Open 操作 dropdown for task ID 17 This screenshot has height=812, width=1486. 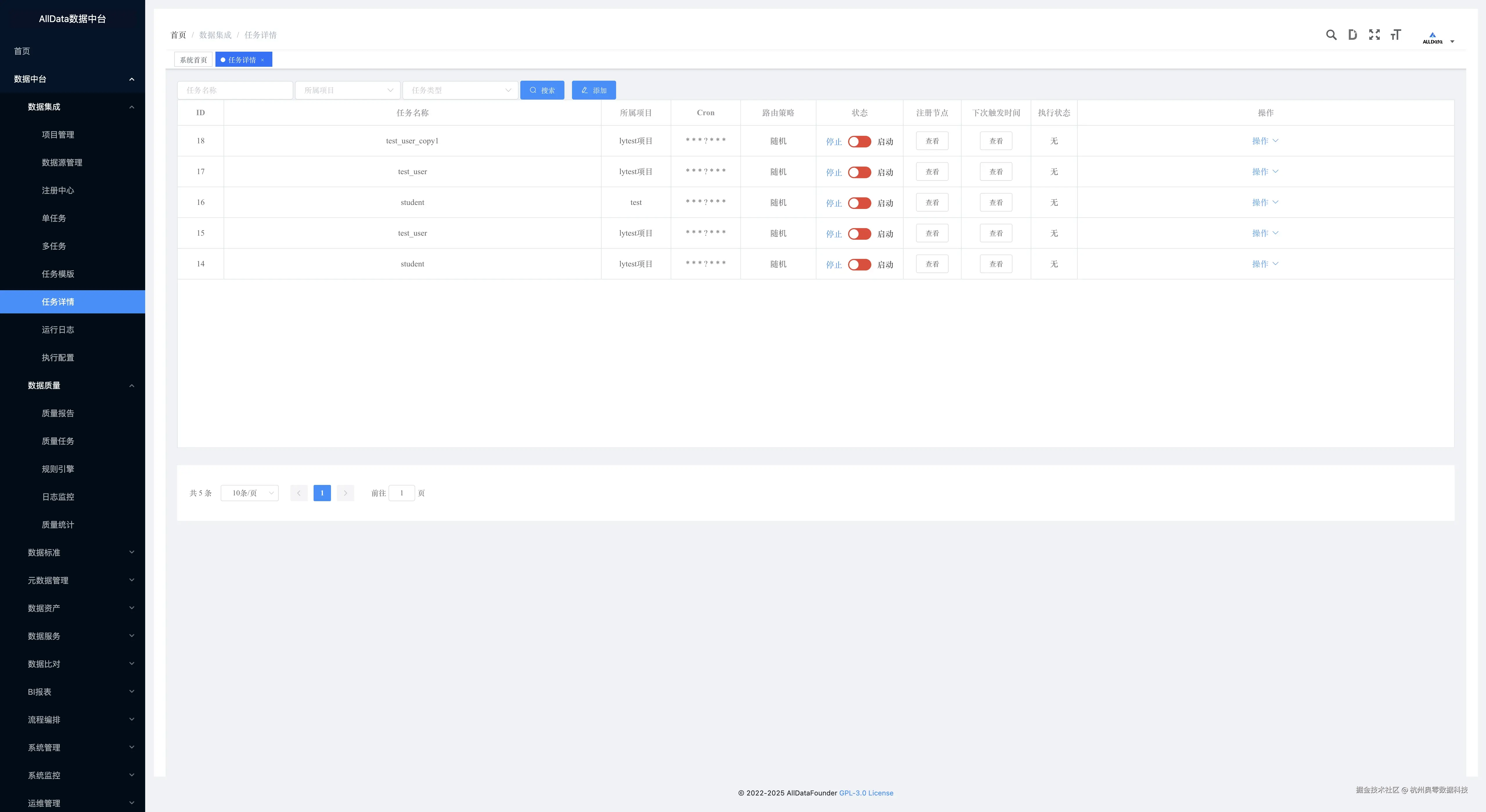coord(1264,172)
